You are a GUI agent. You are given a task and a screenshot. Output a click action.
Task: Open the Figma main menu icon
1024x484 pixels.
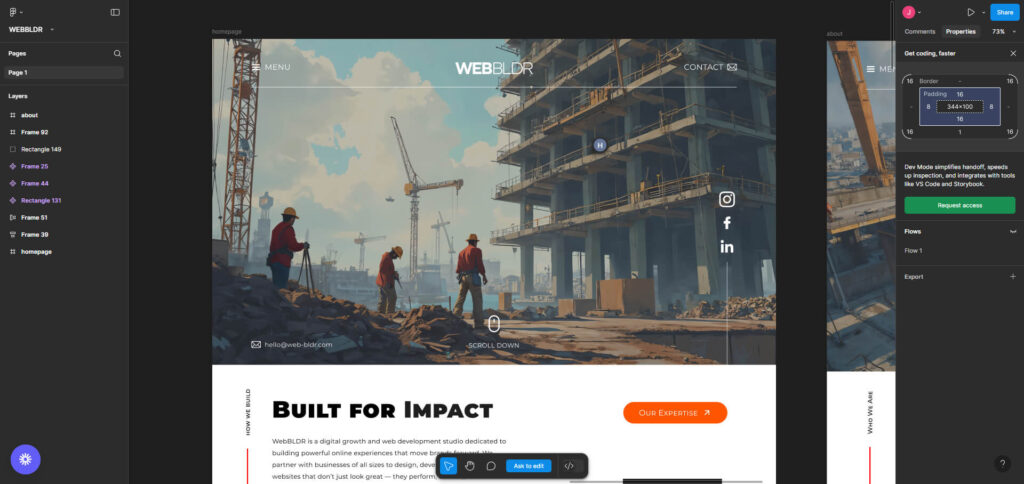(x=12, y=12)
